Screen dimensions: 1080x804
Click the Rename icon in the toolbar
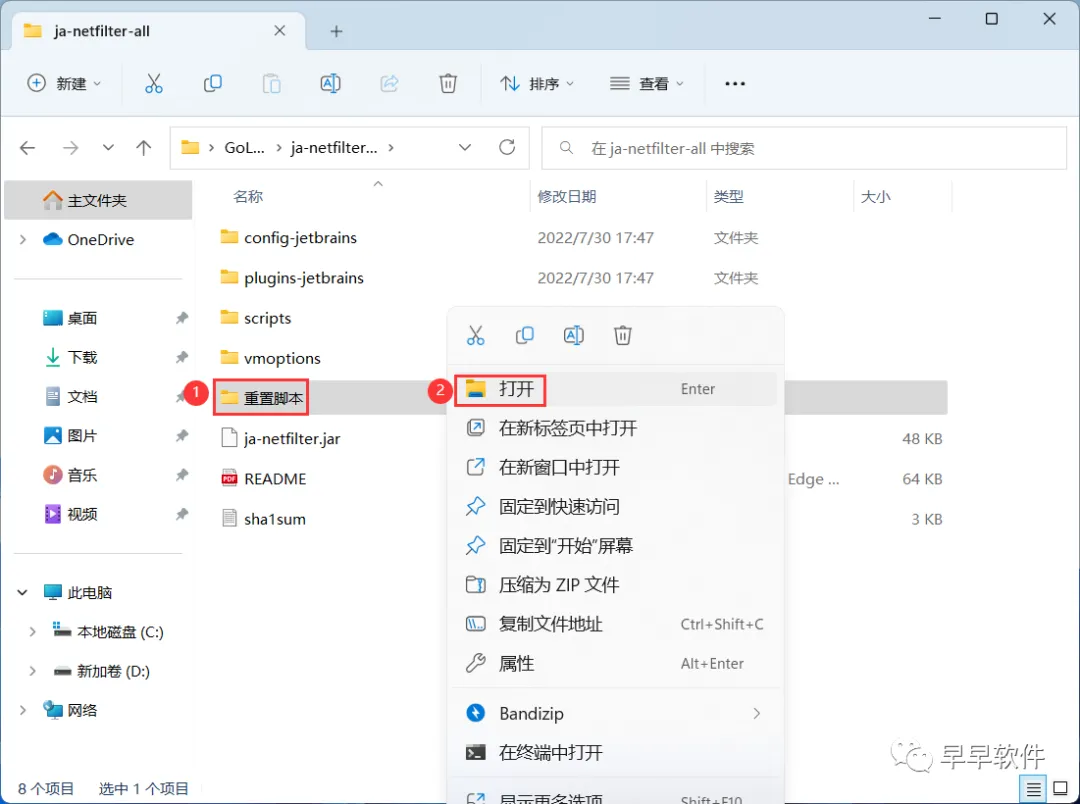(331, 83)
